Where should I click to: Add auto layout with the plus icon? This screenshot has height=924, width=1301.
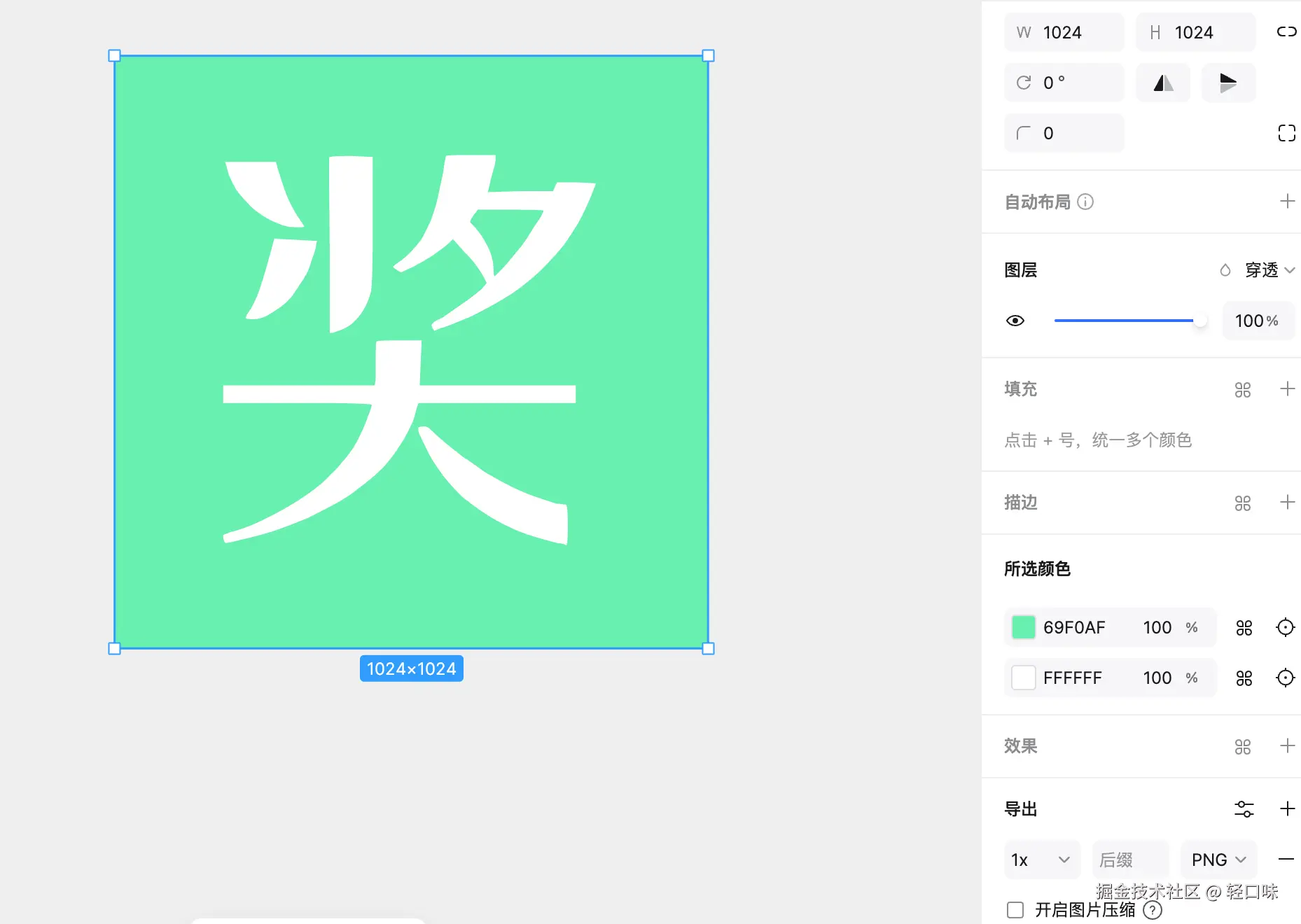[1287, 202]
